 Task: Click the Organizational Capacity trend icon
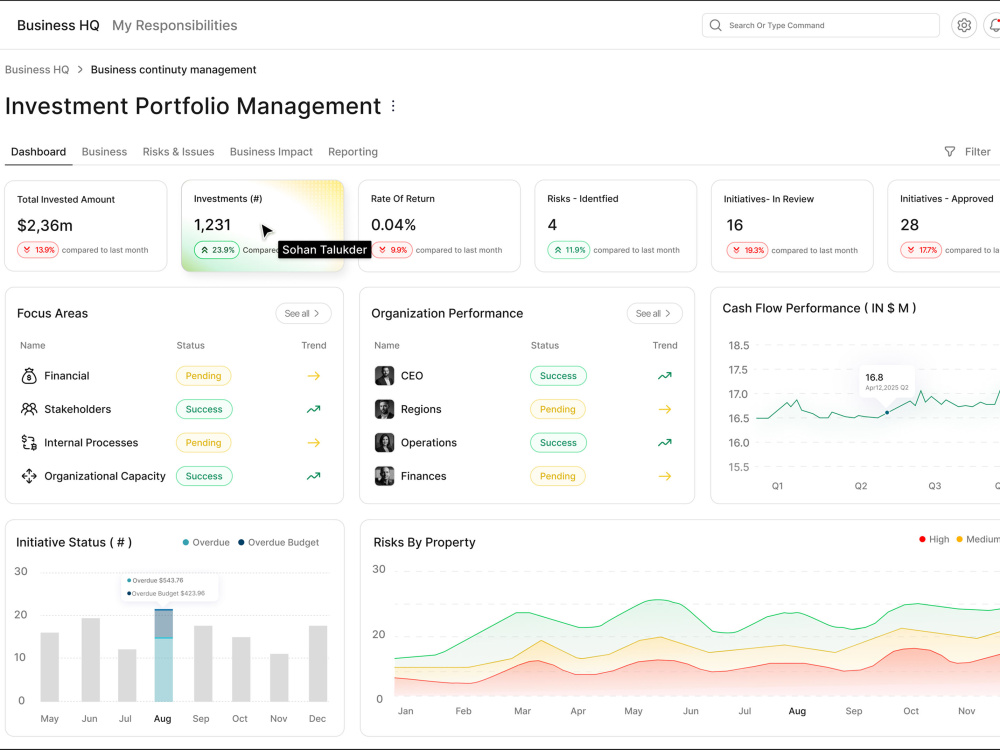(x=313, y=476)
